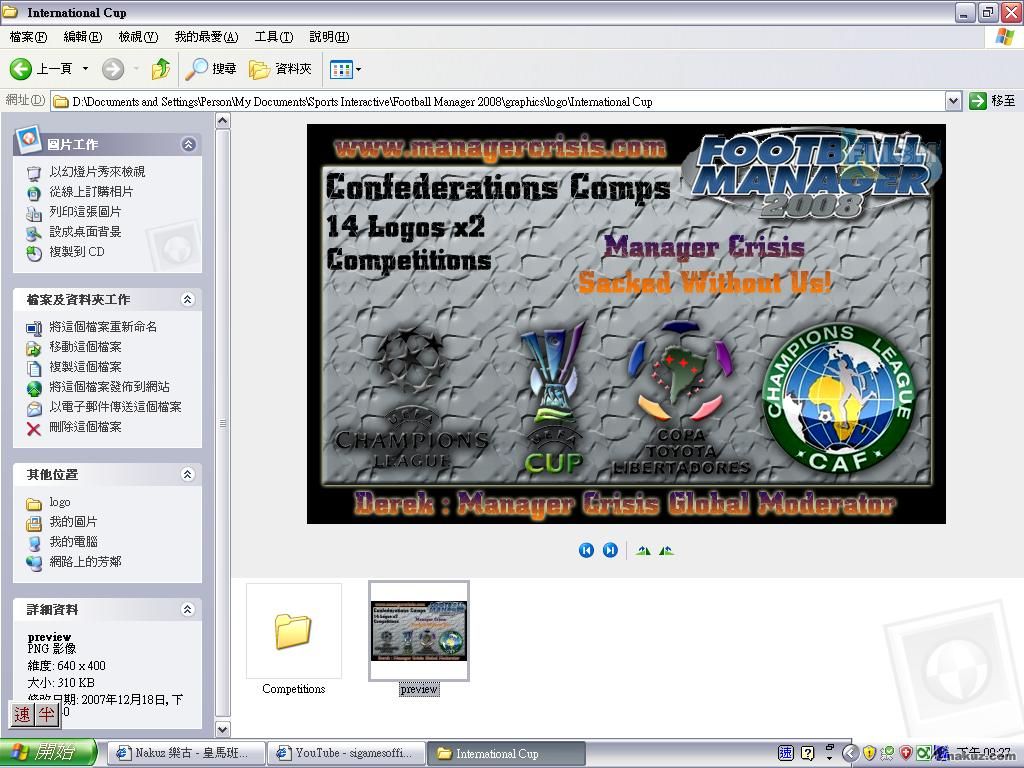This screenshot has height=768, width=1024.
Task: Open the 說明(H) menu
Action: [329, 37]
